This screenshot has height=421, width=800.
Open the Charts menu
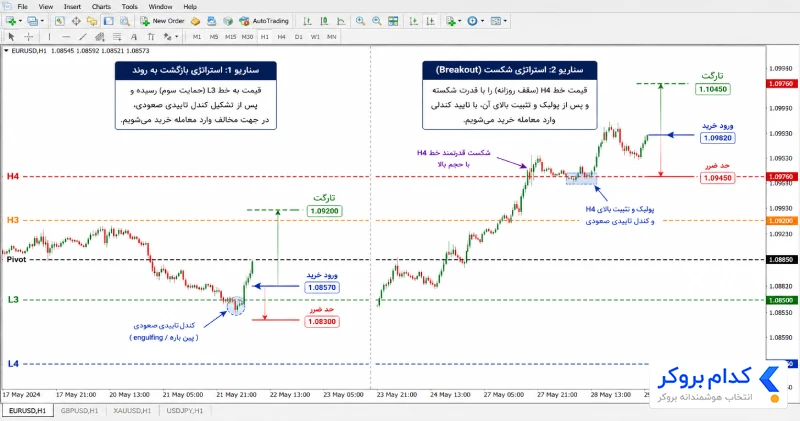(x=101, y=7)
